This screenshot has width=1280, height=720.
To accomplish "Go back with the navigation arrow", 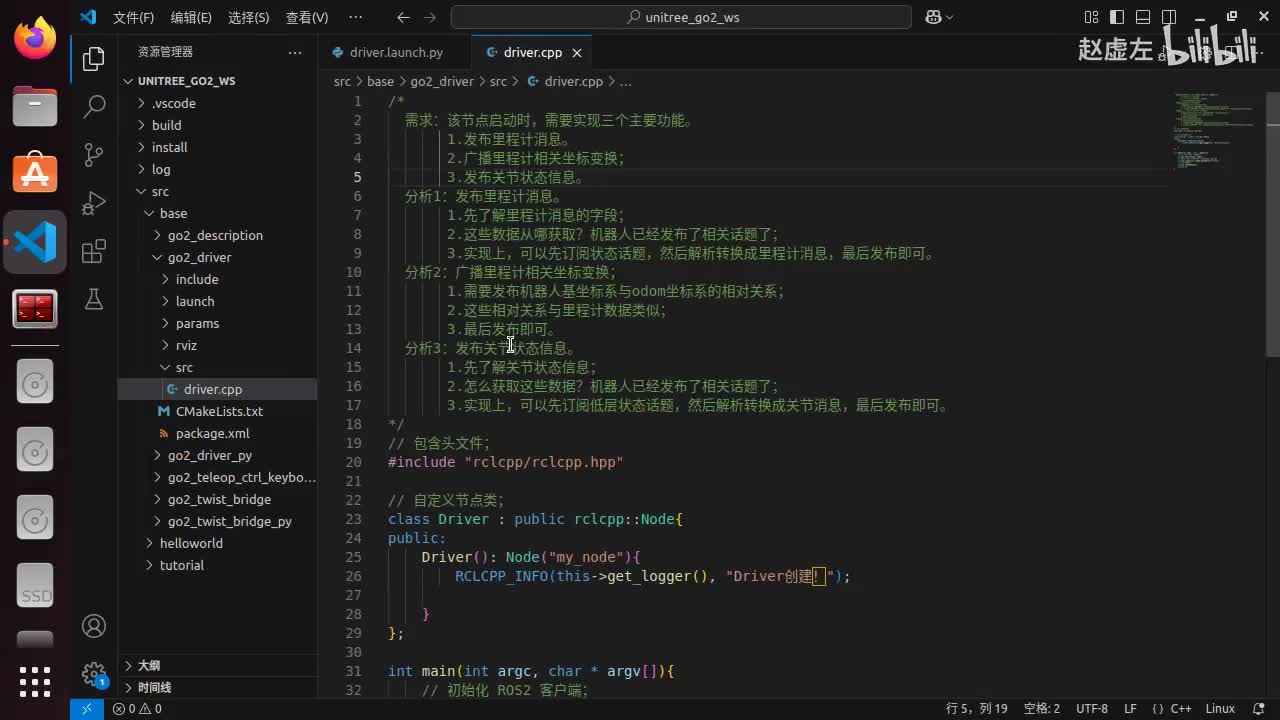I will click(x=403, y=17).
